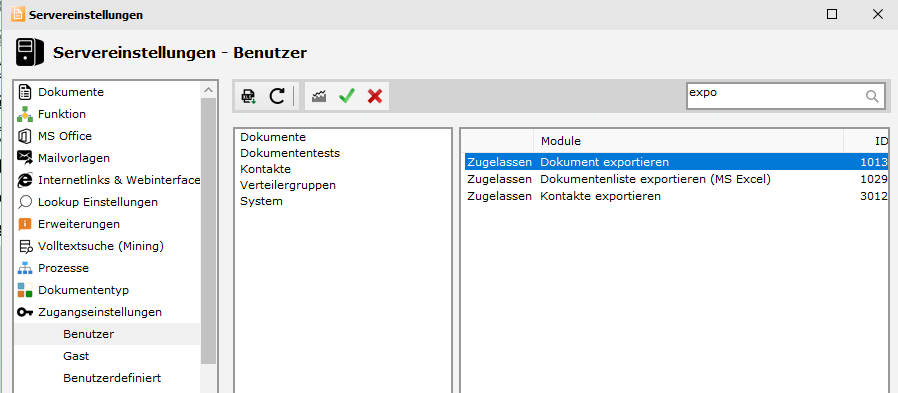Select Lookup Einstellungen entry

[98, 202]
